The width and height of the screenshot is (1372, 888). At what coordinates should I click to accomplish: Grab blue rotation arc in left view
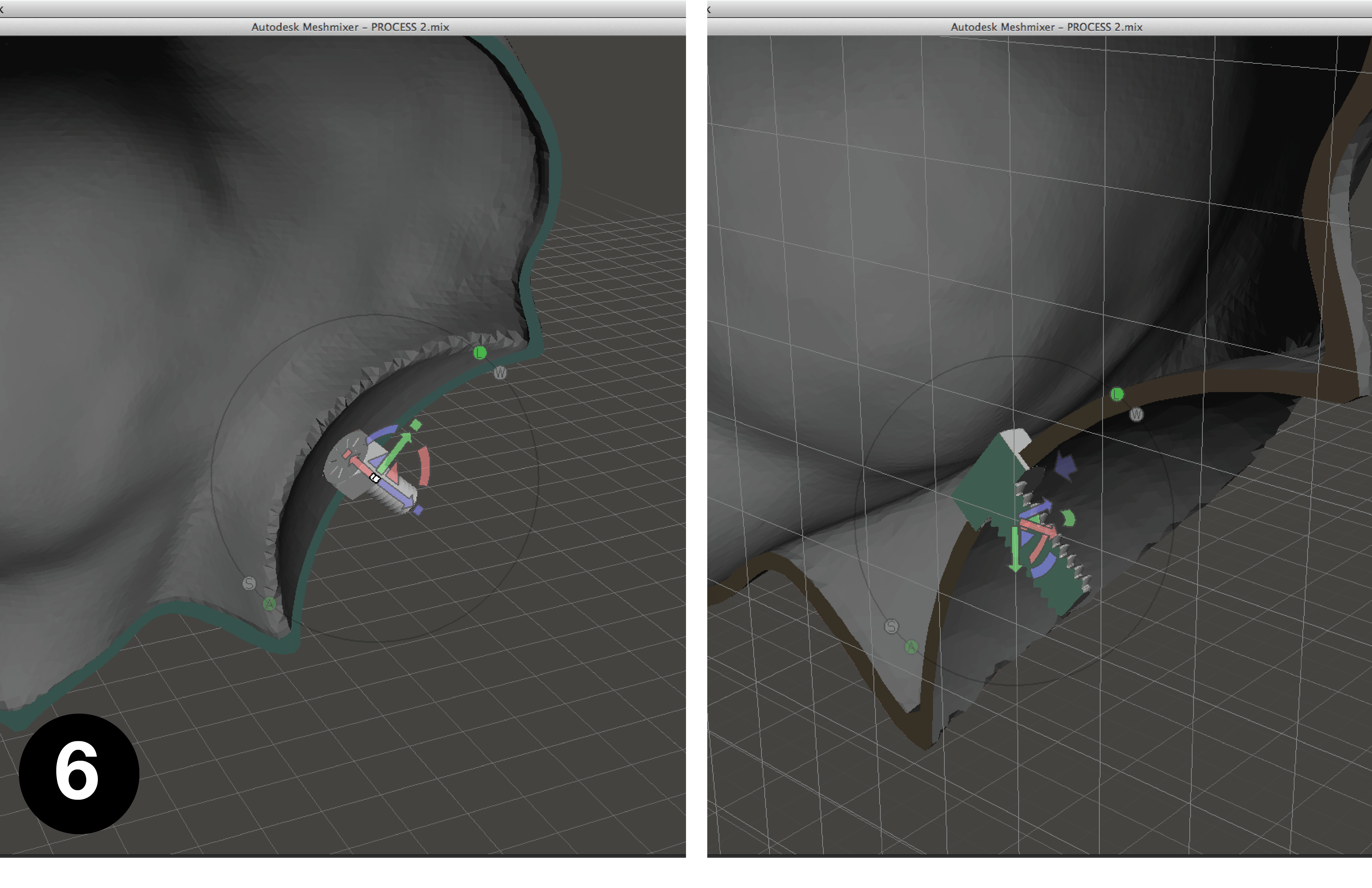point(383,434)
